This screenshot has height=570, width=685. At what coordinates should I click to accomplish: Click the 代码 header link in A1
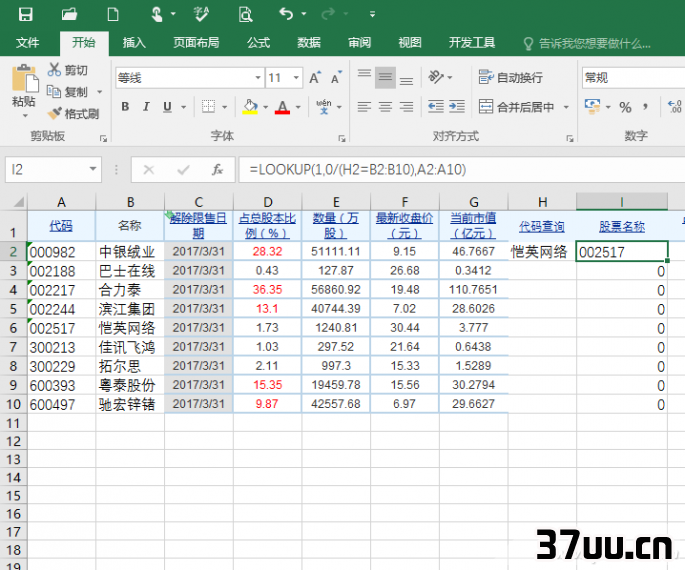point(61,226)
